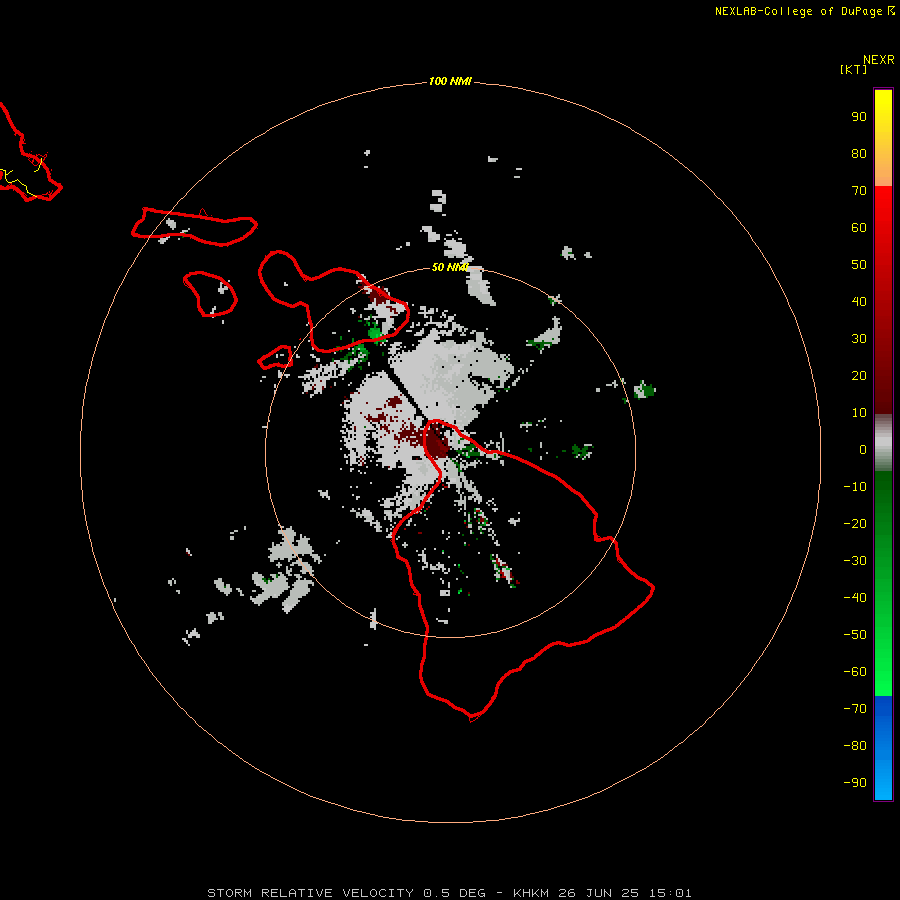Click the -80 scale value
This screenshot has width=900, height=900.
click(855, 746)
